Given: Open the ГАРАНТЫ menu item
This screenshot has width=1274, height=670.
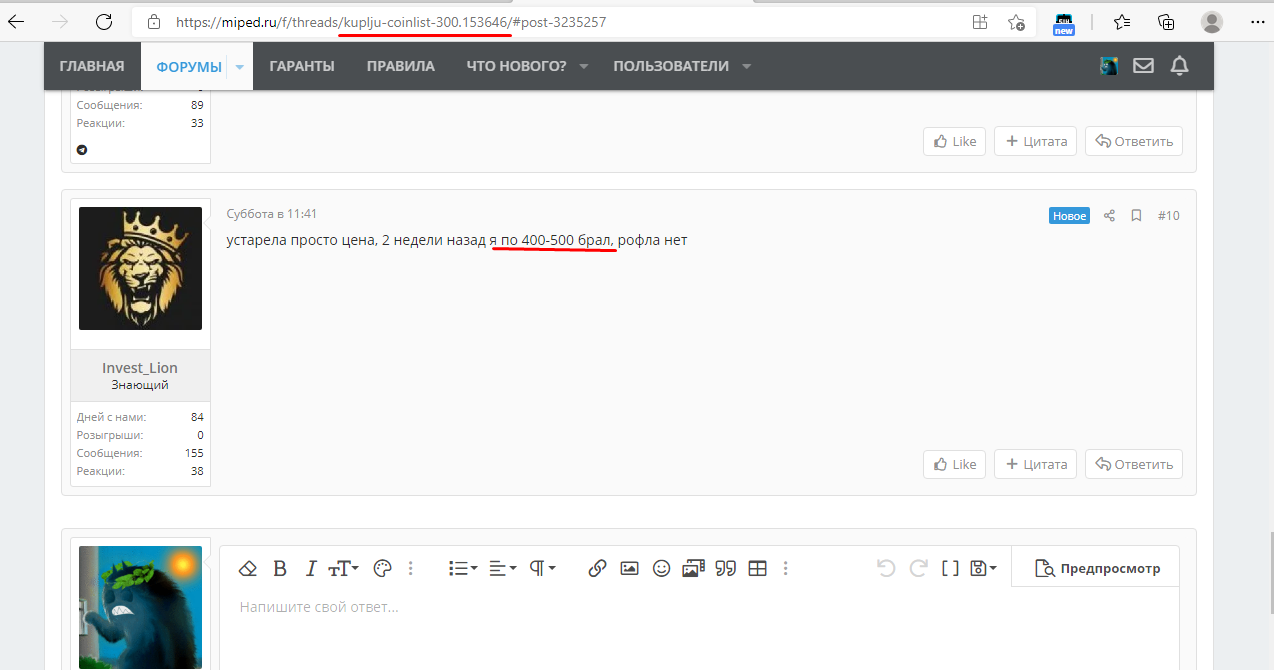Looking at the screenshot, I should 302,66.
